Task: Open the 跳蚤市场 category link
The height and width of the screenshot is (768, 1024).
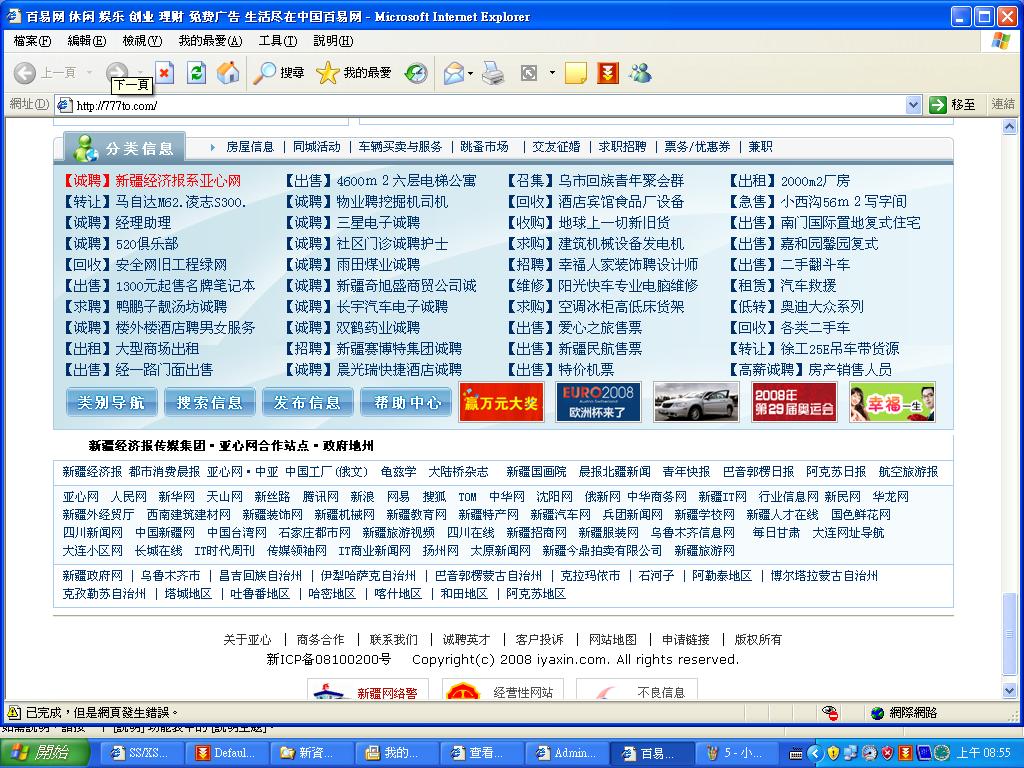Action: (x=484, y=147)
